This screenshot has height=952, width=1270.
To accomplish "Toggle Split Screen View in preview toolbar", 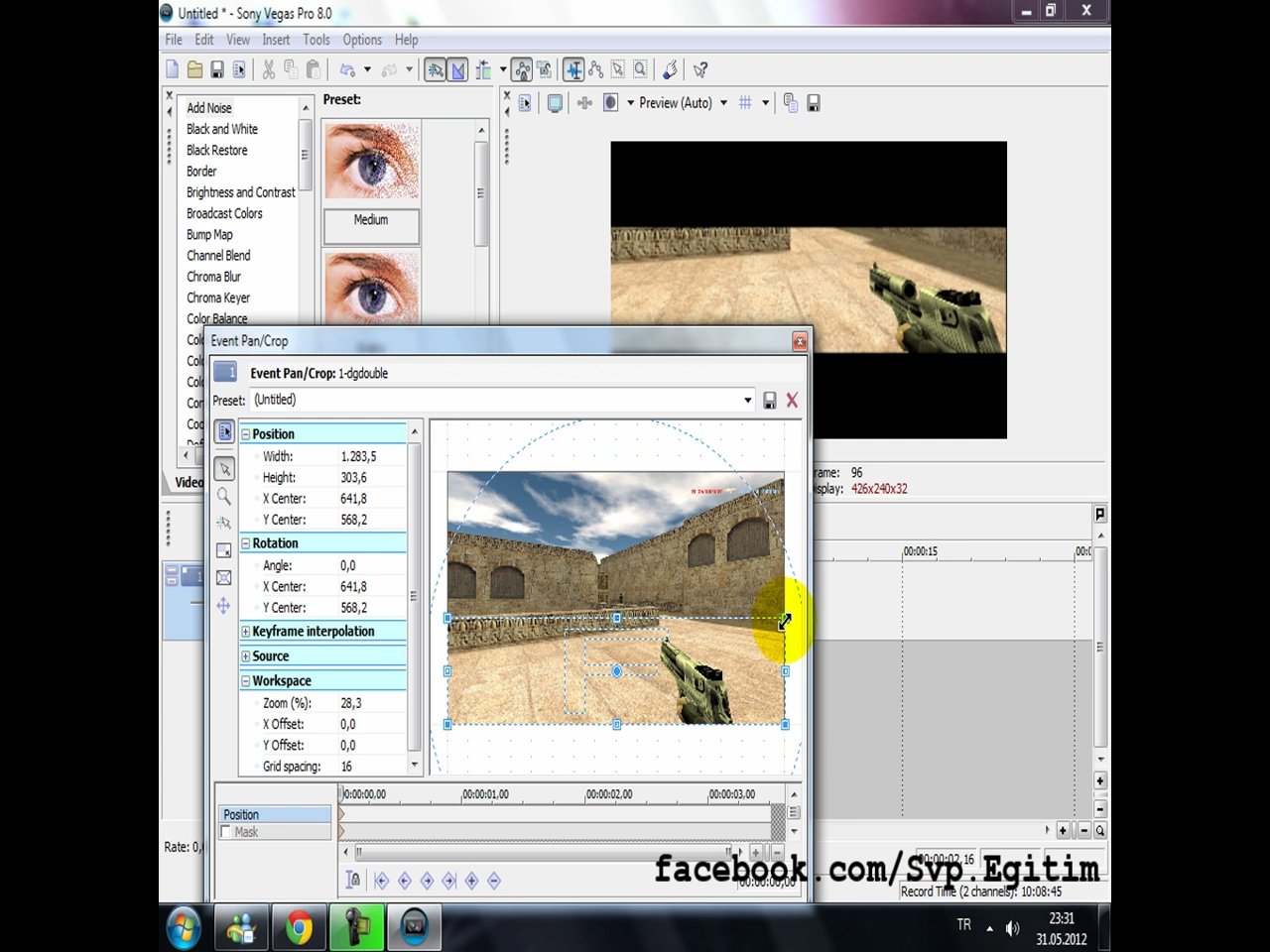I will (x=611, y=103).
